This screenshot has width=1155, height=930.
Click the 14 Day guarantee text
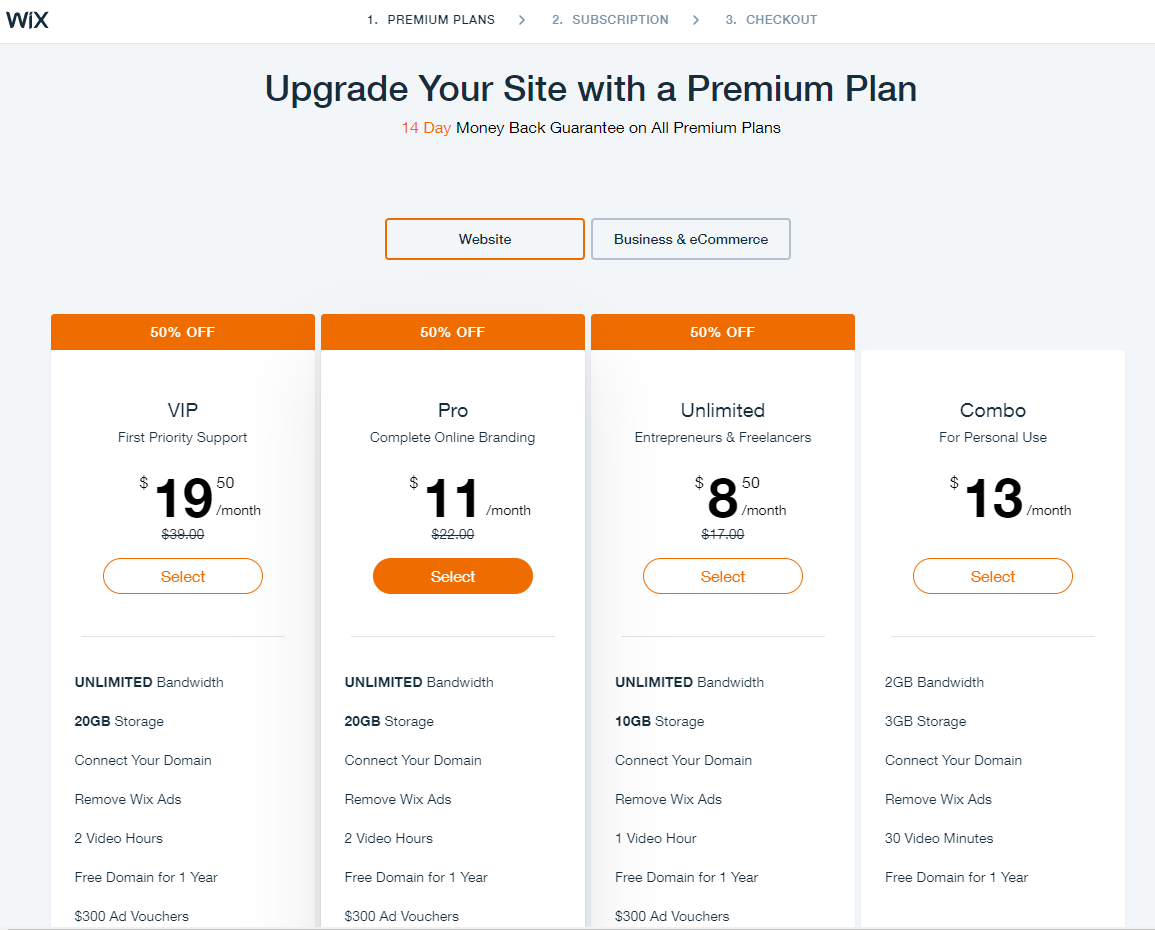pyautogui.click(x=426, y=127)
